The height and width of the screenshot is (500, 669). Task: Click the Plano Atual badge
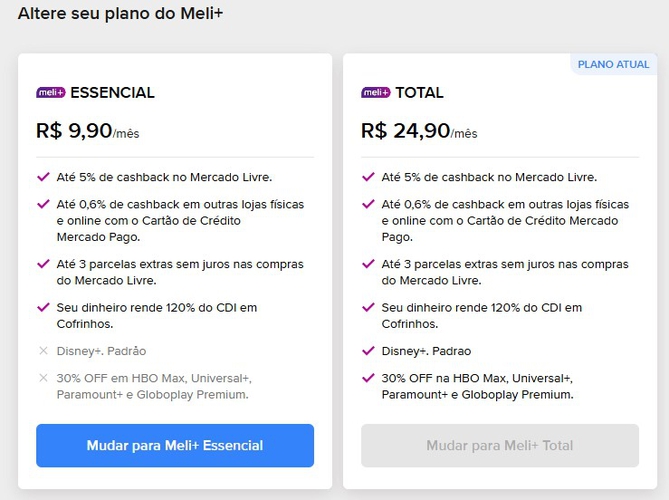coord(613,65)
